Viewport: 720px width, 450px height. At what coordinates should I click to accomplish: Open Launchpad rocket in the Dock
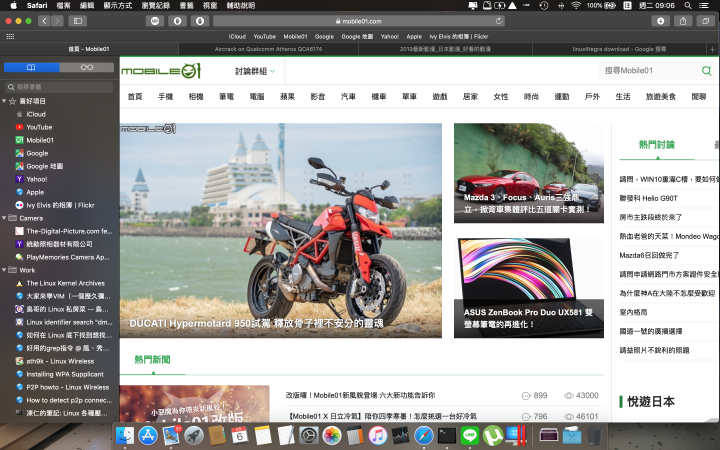(194, 435)
